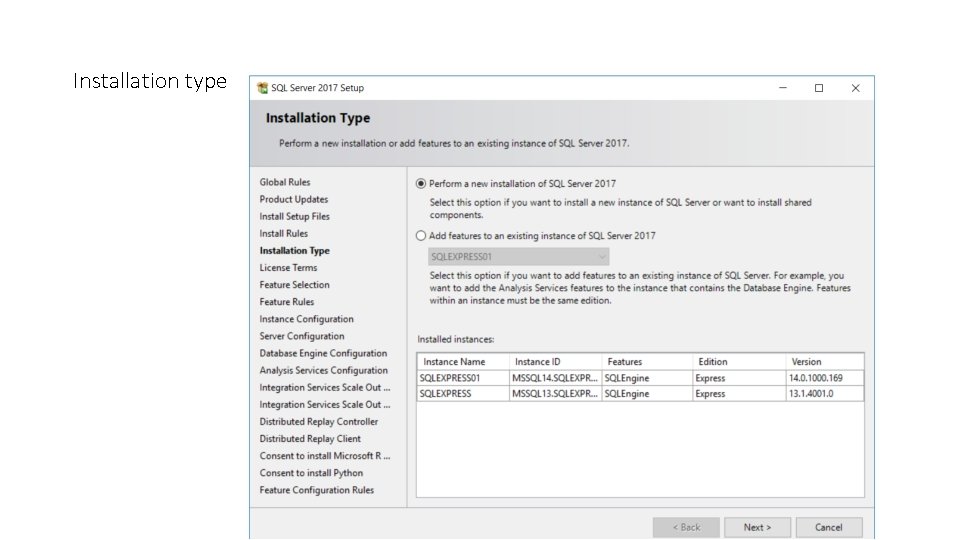960x540 pixels.
Task: Click the Instance ID column header
Action: [x=555, y=362]
